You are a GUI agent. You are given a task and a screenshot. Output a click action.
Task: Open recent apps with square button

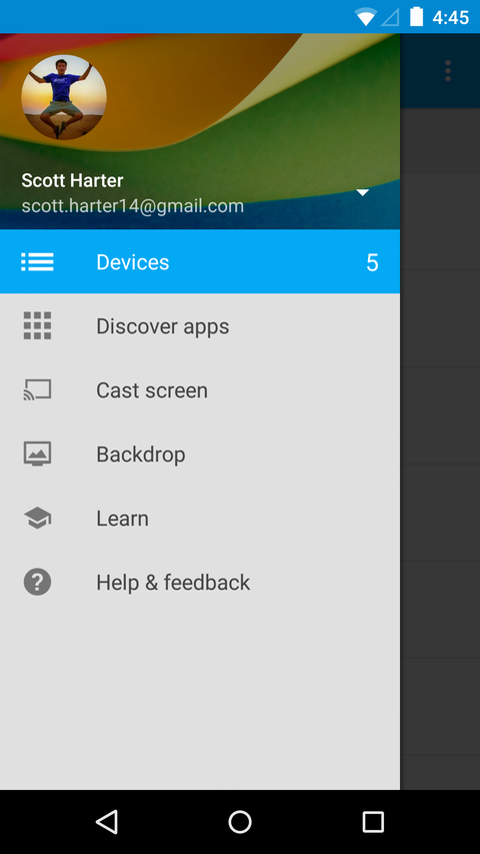[373, 822]
